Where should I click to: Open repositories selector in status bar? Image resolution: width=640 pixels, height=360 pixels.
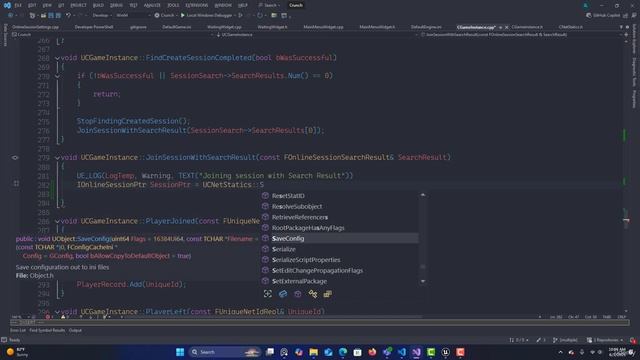(605, 340)
